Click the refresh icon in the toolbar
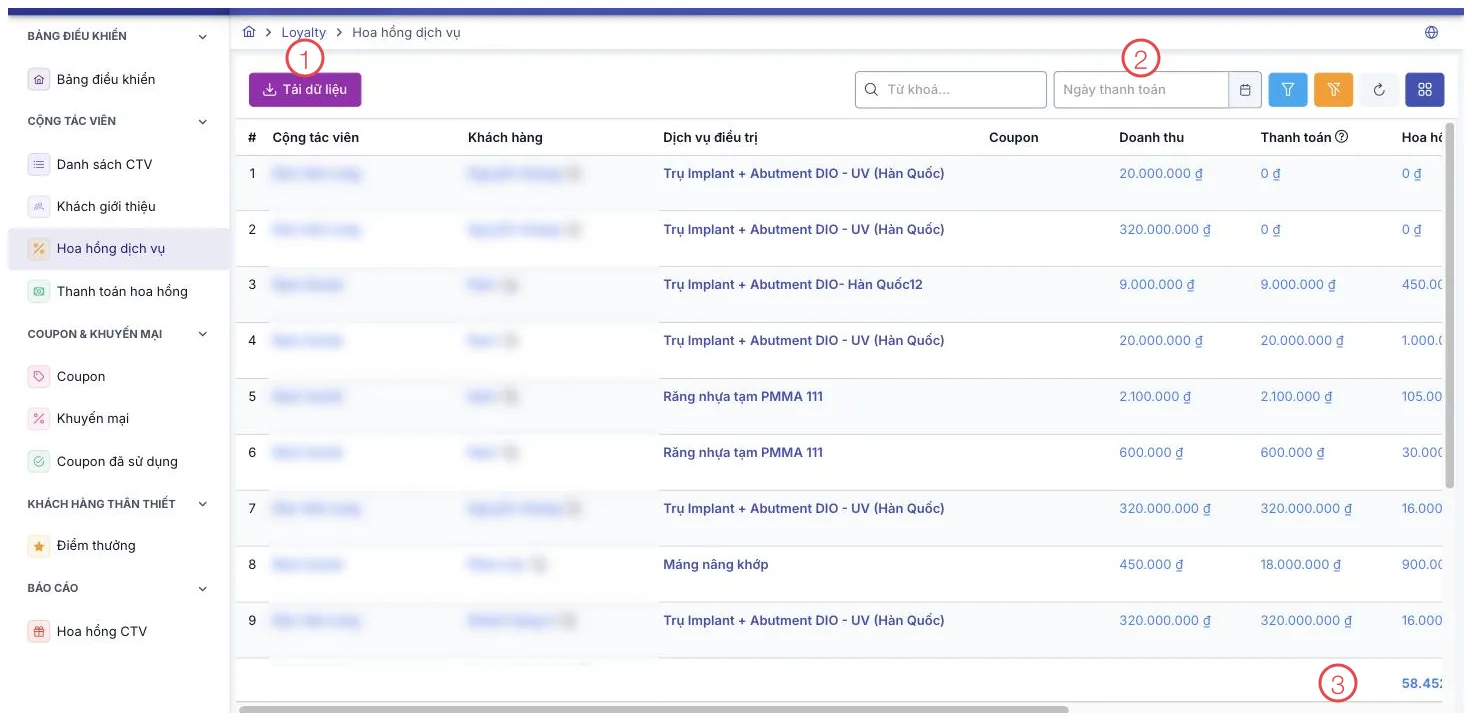 (1379, 90)
